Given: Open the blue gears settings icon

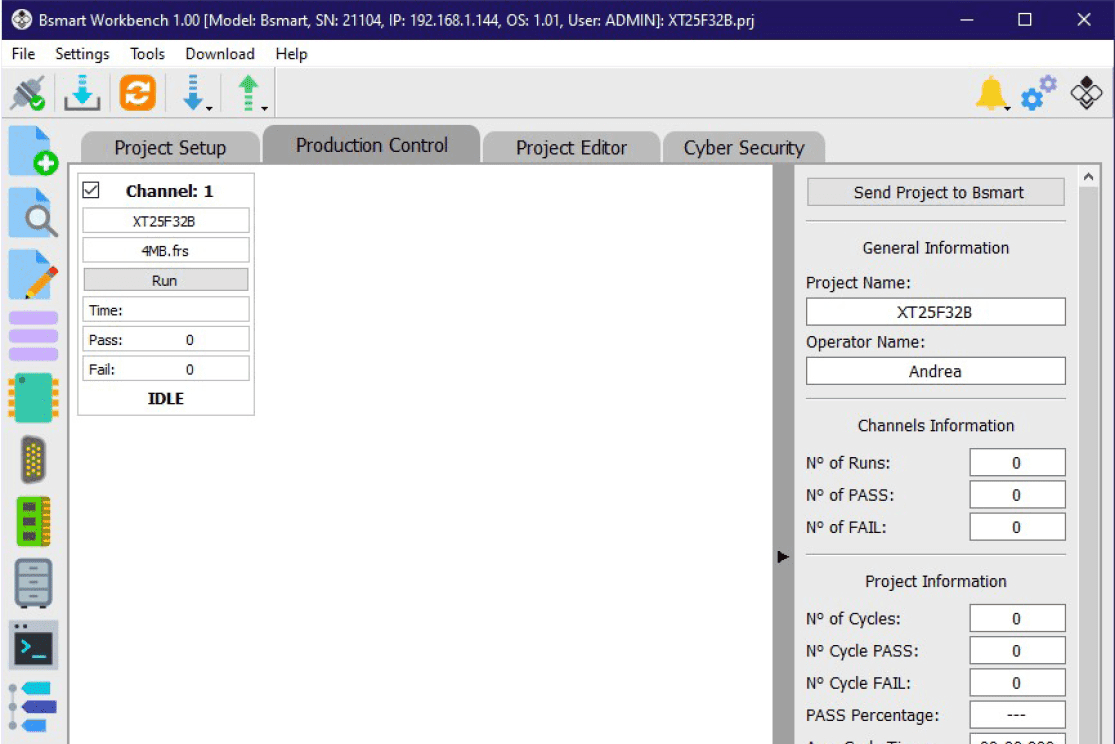Looking at the screenshot, I should coord(1038,93).
